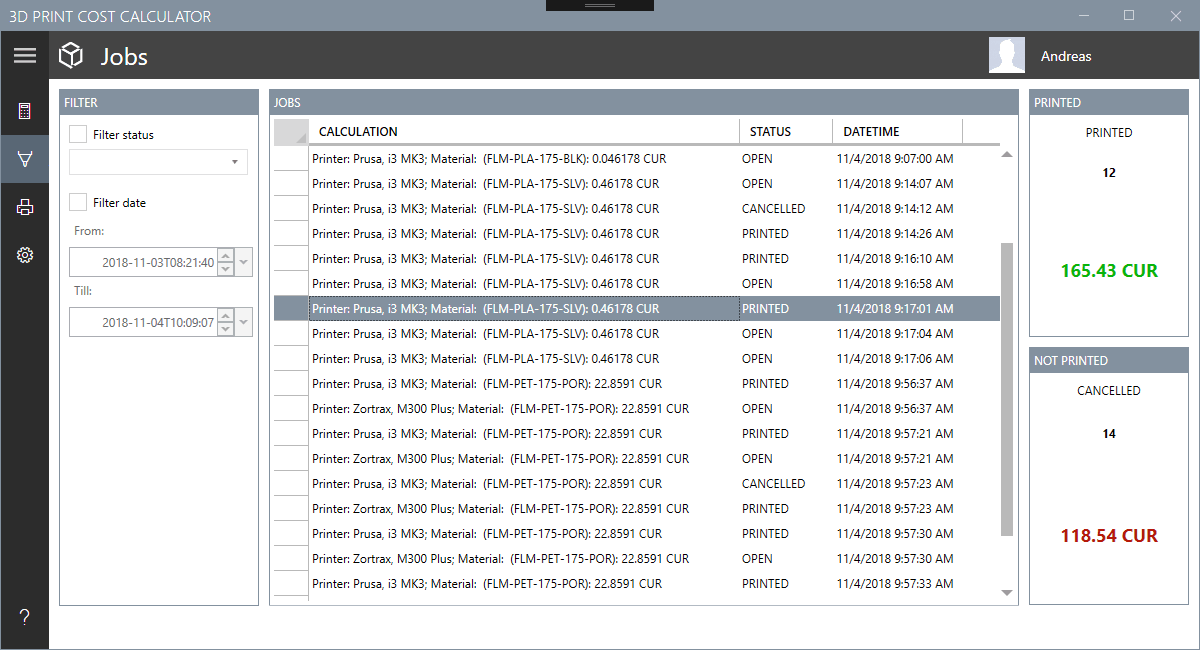1200x650 pixels.
Task: Select the Prusa CANCELLED job at 9:57:23 AM
Action: [637, 484]
